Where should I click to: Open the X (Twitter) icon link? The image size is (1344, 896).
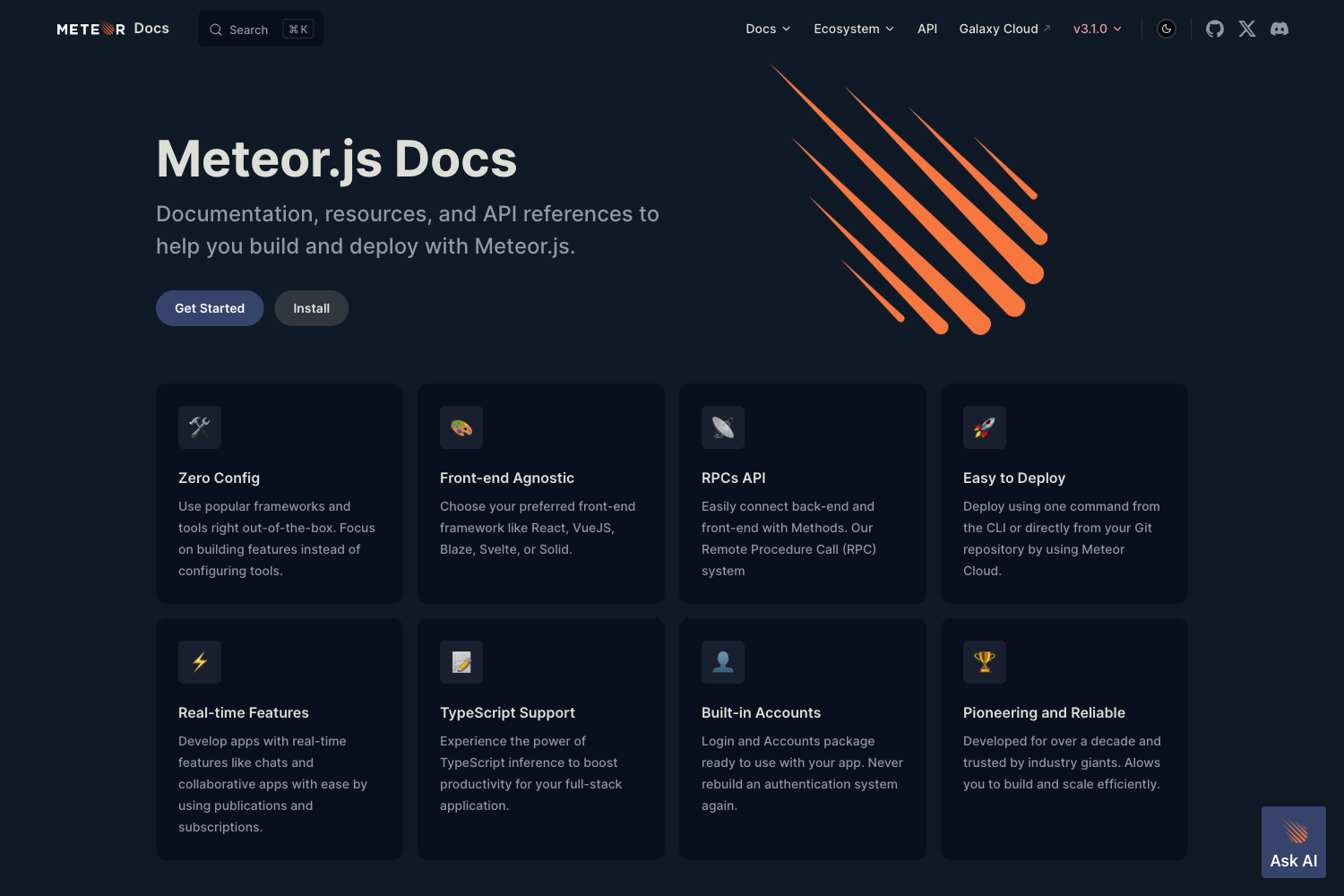(1247, 29)
